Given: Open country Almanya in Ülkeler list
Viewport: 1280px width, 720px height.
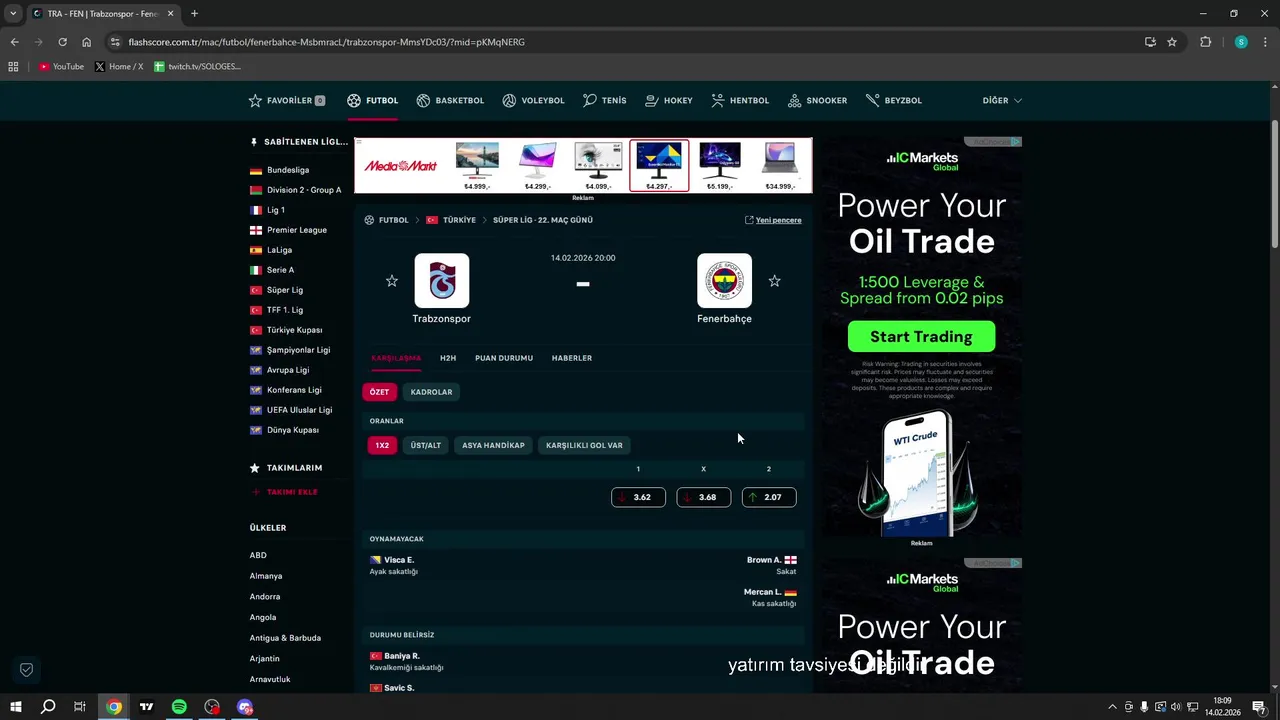Looking at the screenshot, I should coord(266,576).
